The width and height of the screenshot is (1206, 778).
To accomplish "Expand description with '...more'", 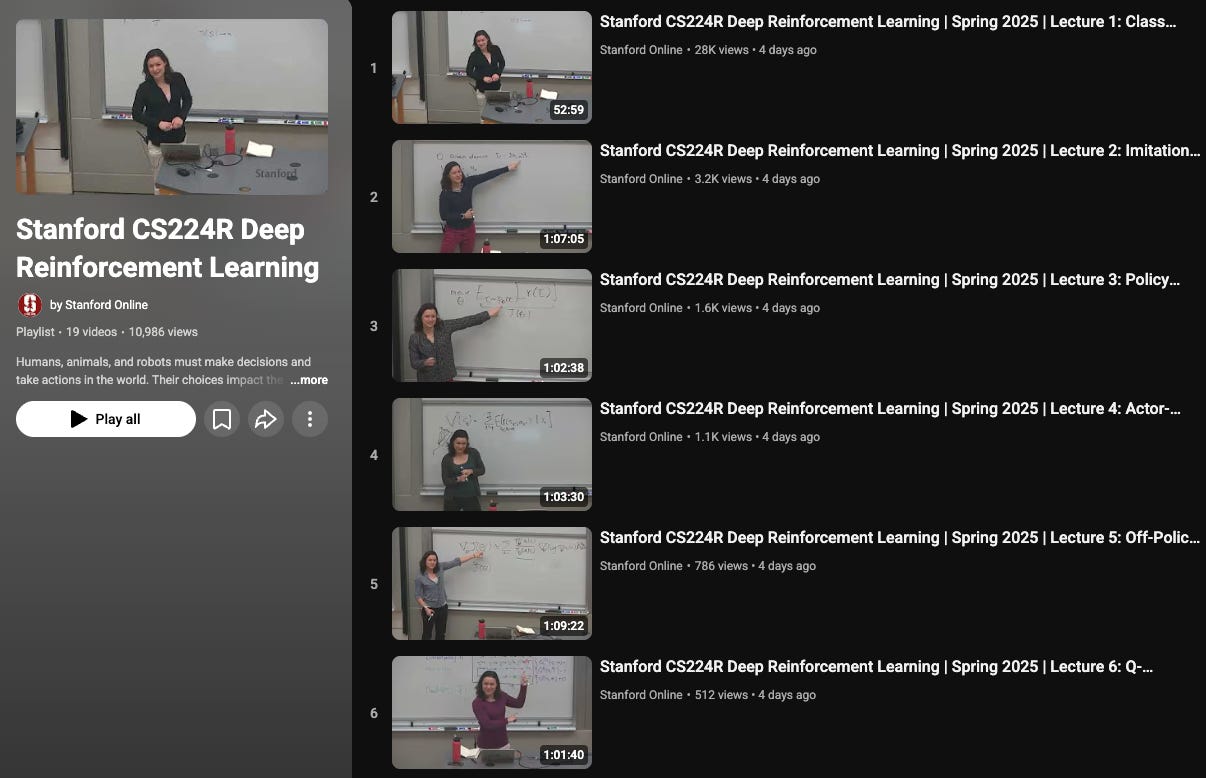I will coord(309,380).
